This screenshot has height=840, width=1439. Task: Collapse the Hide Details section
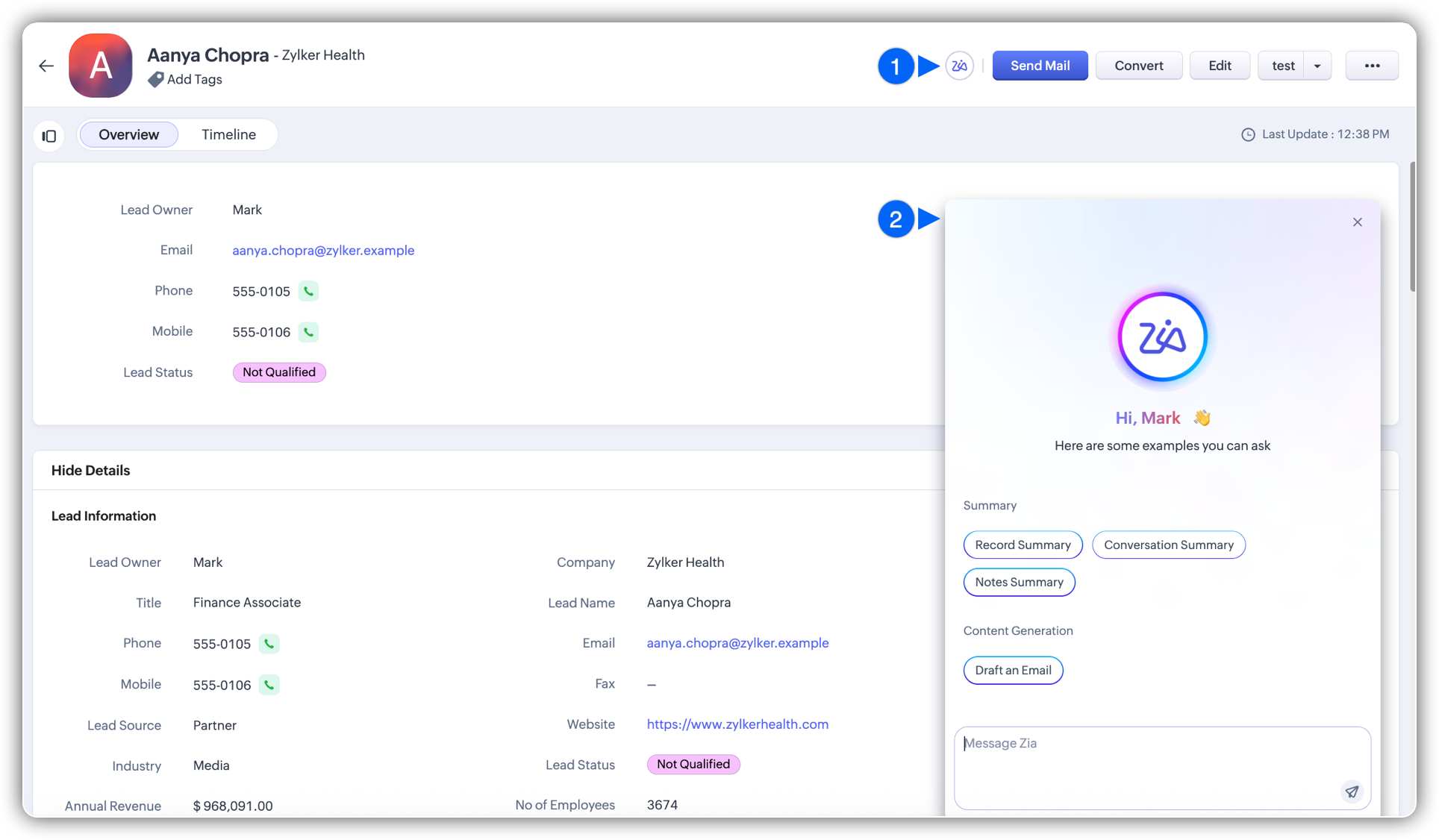90,471
